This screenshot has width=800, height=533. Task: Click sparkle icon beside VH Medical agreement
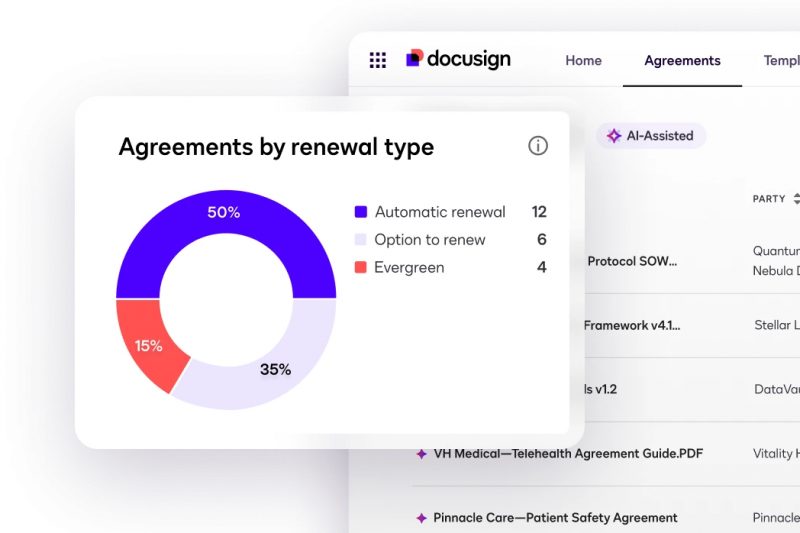pyautogui.click(x=421, y=453)
